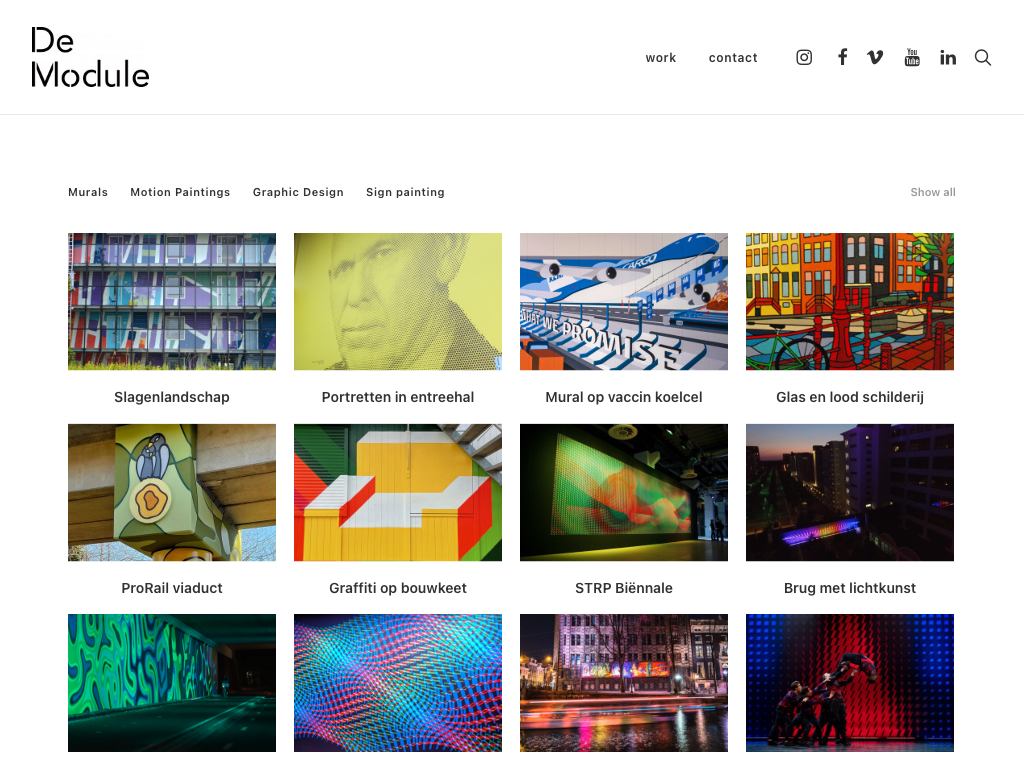This screenshot has width=1024, height=768.
Task: Open the Brug met lichtkunst thumbnail
Action: (x=850, y=492)
